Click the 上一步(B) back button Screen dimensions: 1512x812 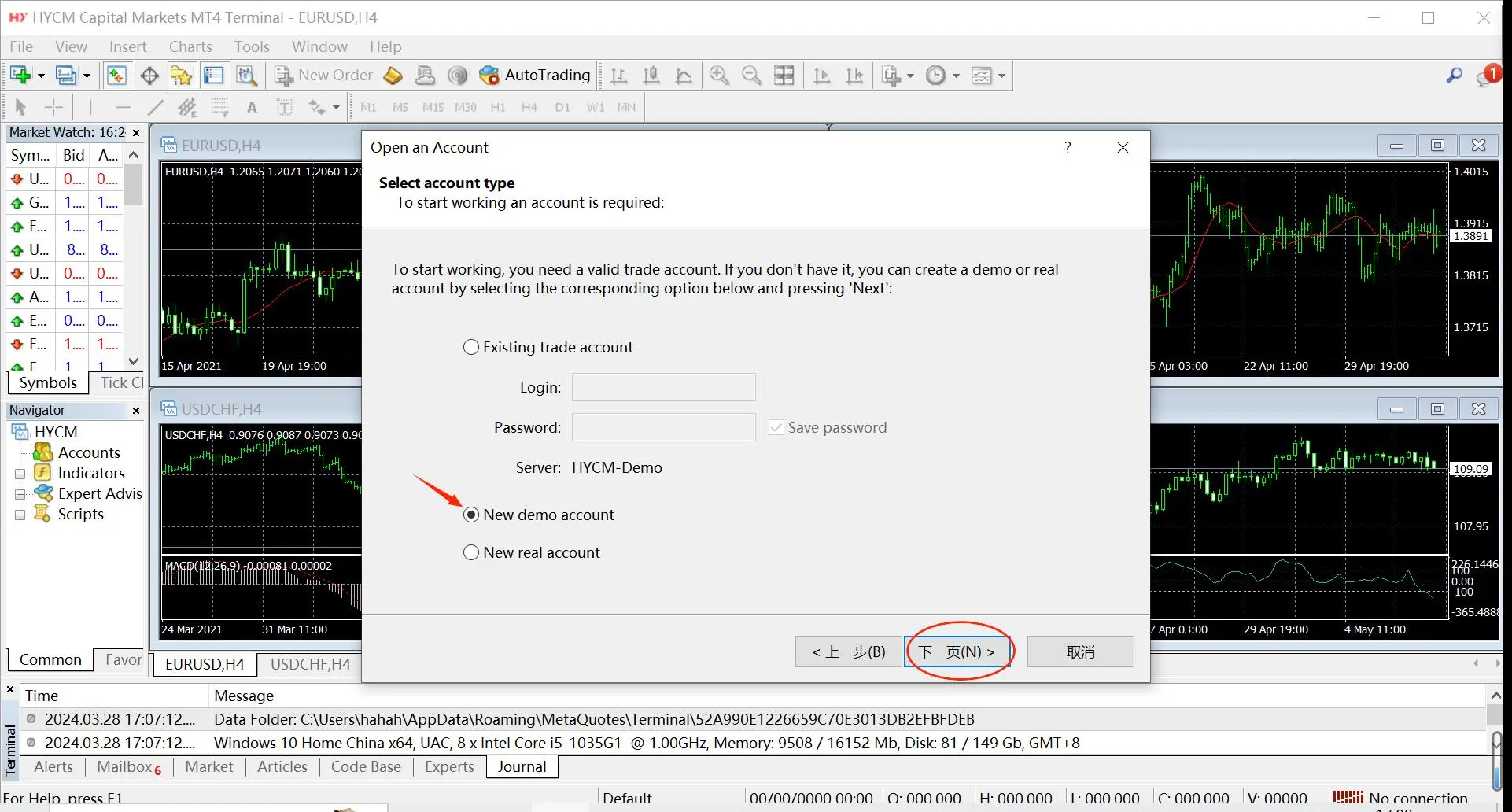(849, 651)
